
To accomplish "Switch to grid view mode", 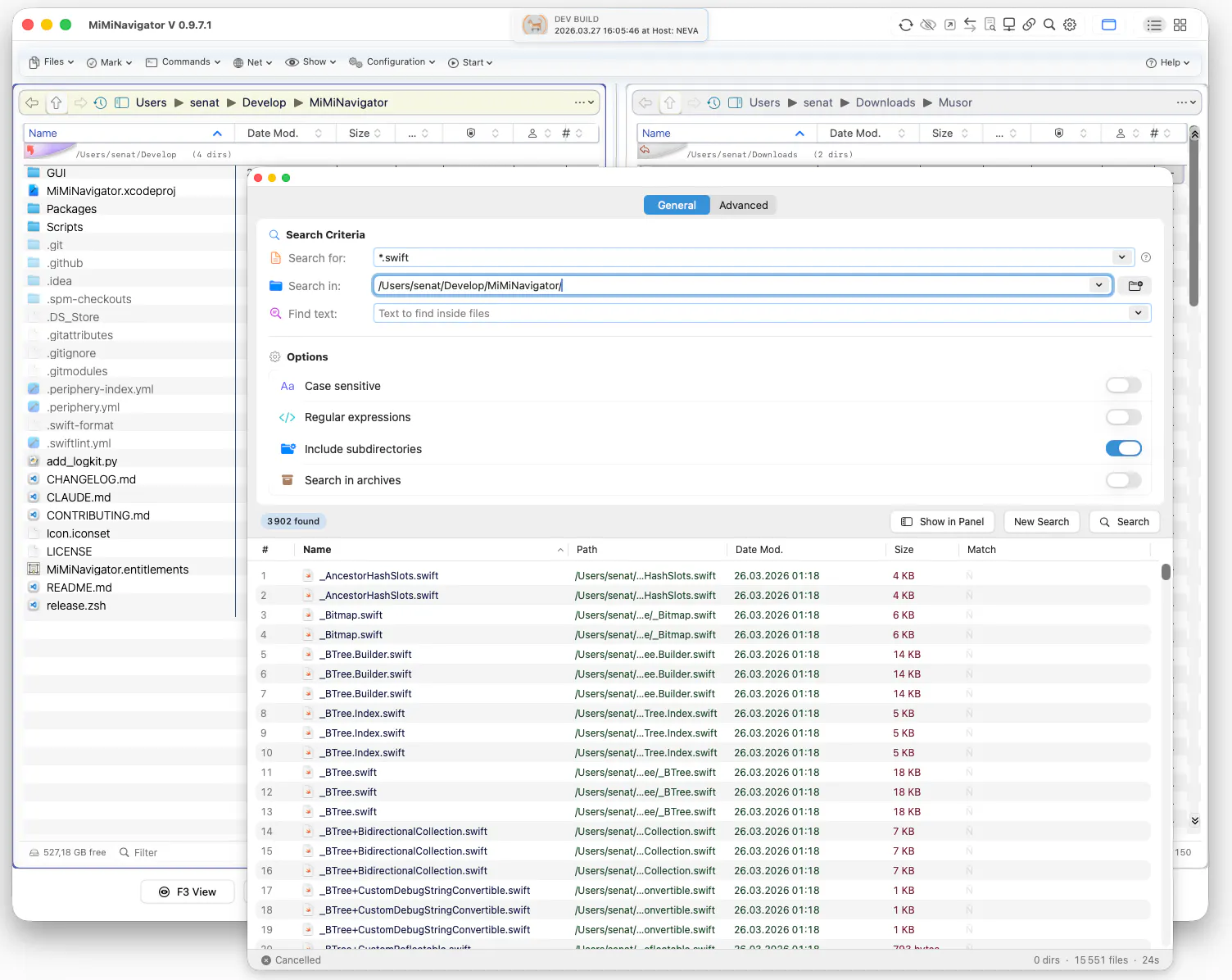I will coord(1180,25).
